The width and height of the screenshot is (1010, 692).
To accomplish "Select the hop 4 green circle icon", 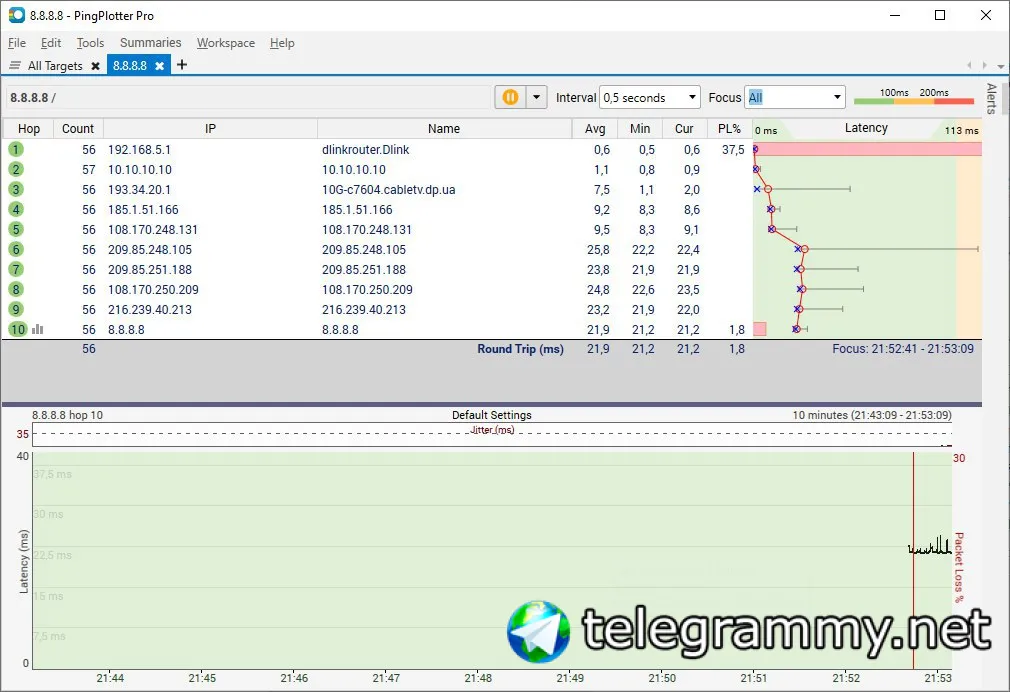I will point(16,209).
